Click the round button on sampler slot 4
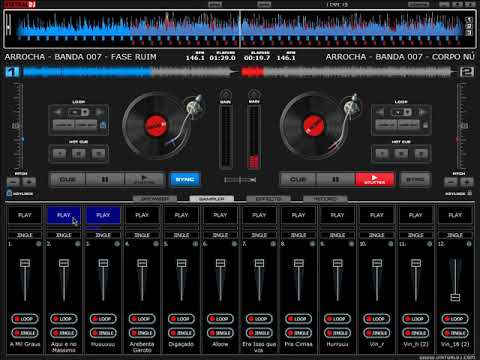Screen dimensions: 480x360 (156, 244)
